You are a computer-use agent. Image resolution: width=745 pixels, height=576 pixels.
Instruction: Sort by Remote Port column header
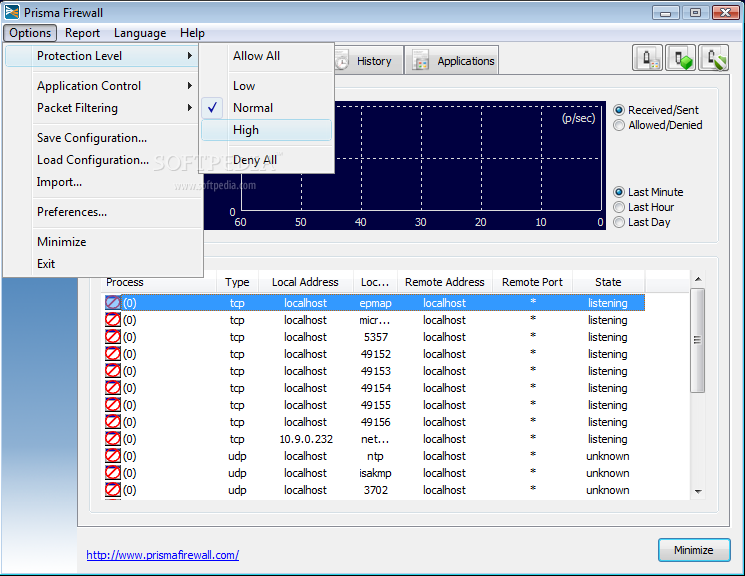[x=532, y=282]
